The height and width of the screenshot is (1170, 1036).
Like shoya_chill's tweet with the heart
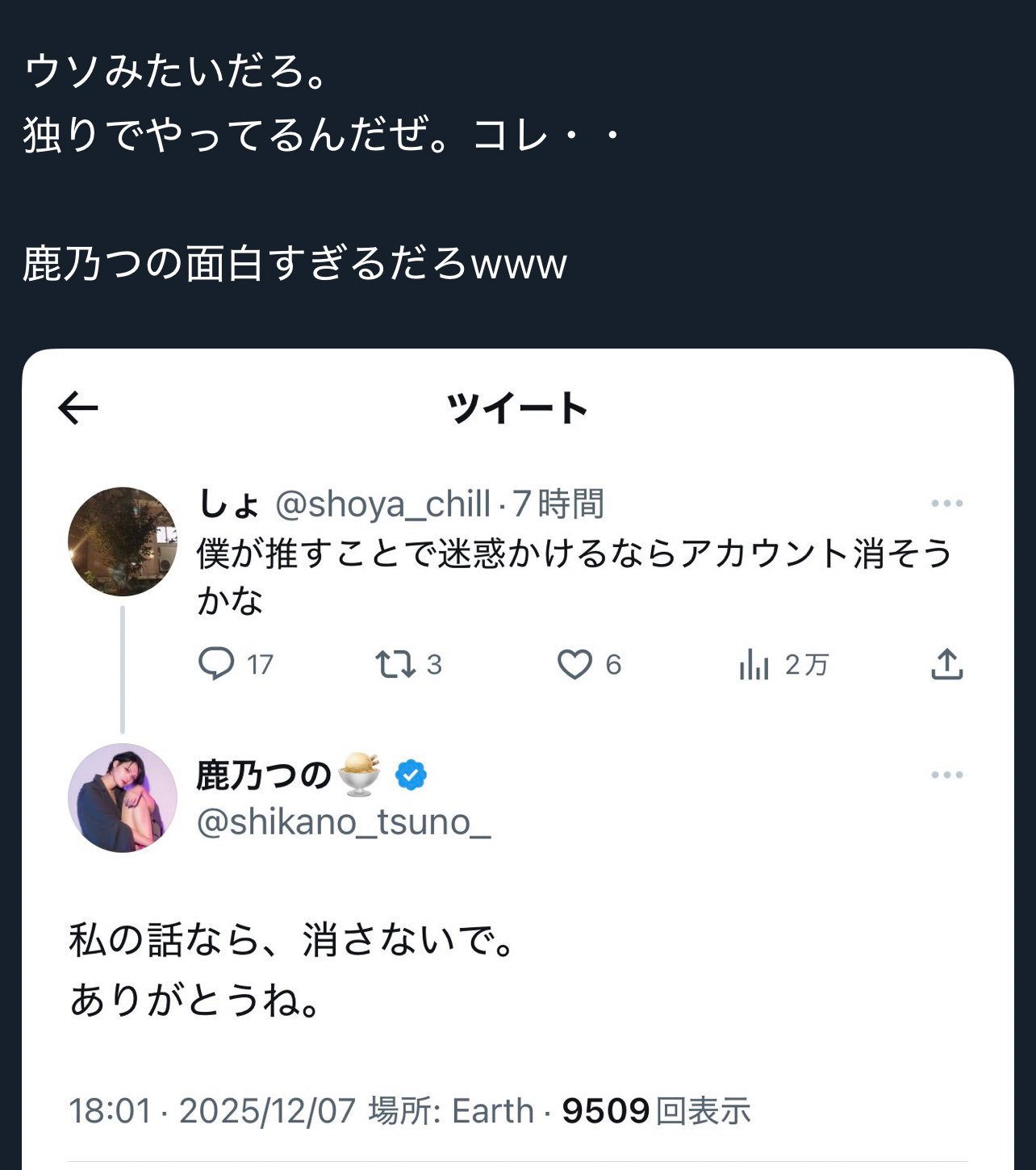point(574,664)
